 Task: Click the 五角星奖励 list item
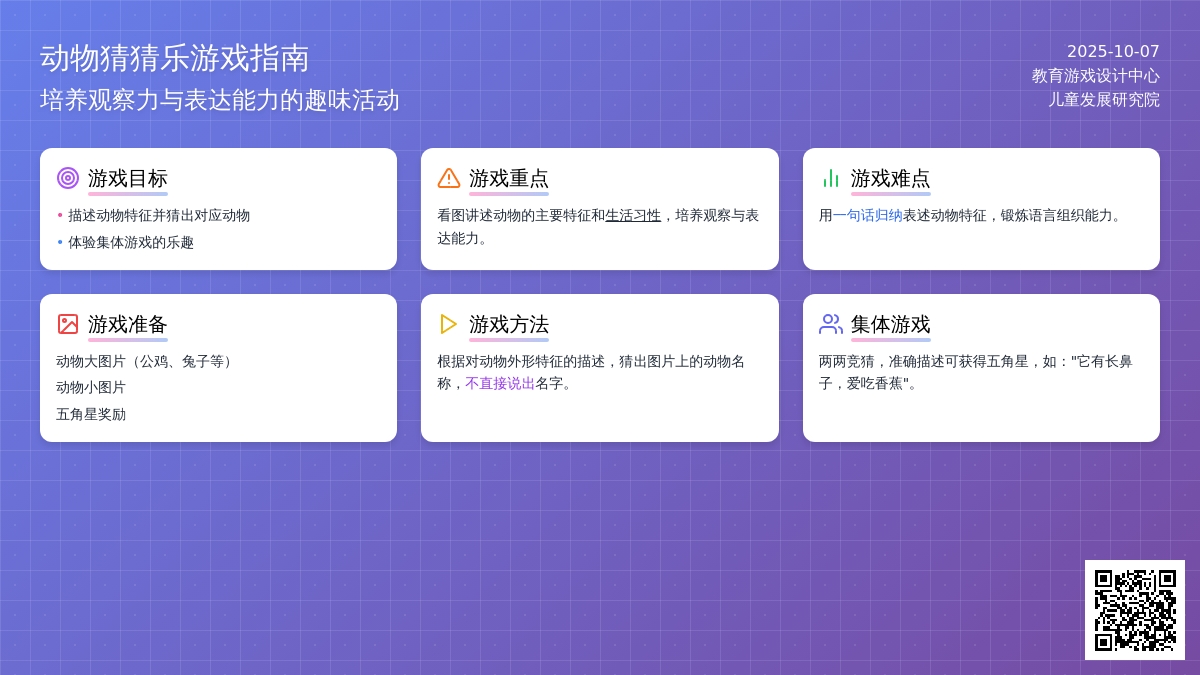click(x=91, y=414)
